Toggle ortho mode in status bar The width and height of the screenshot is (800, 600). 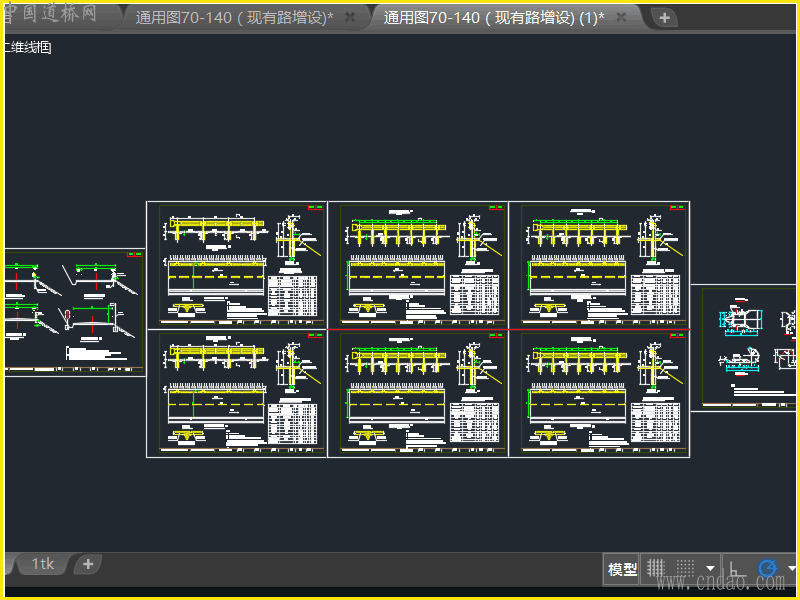coord(736,569)
